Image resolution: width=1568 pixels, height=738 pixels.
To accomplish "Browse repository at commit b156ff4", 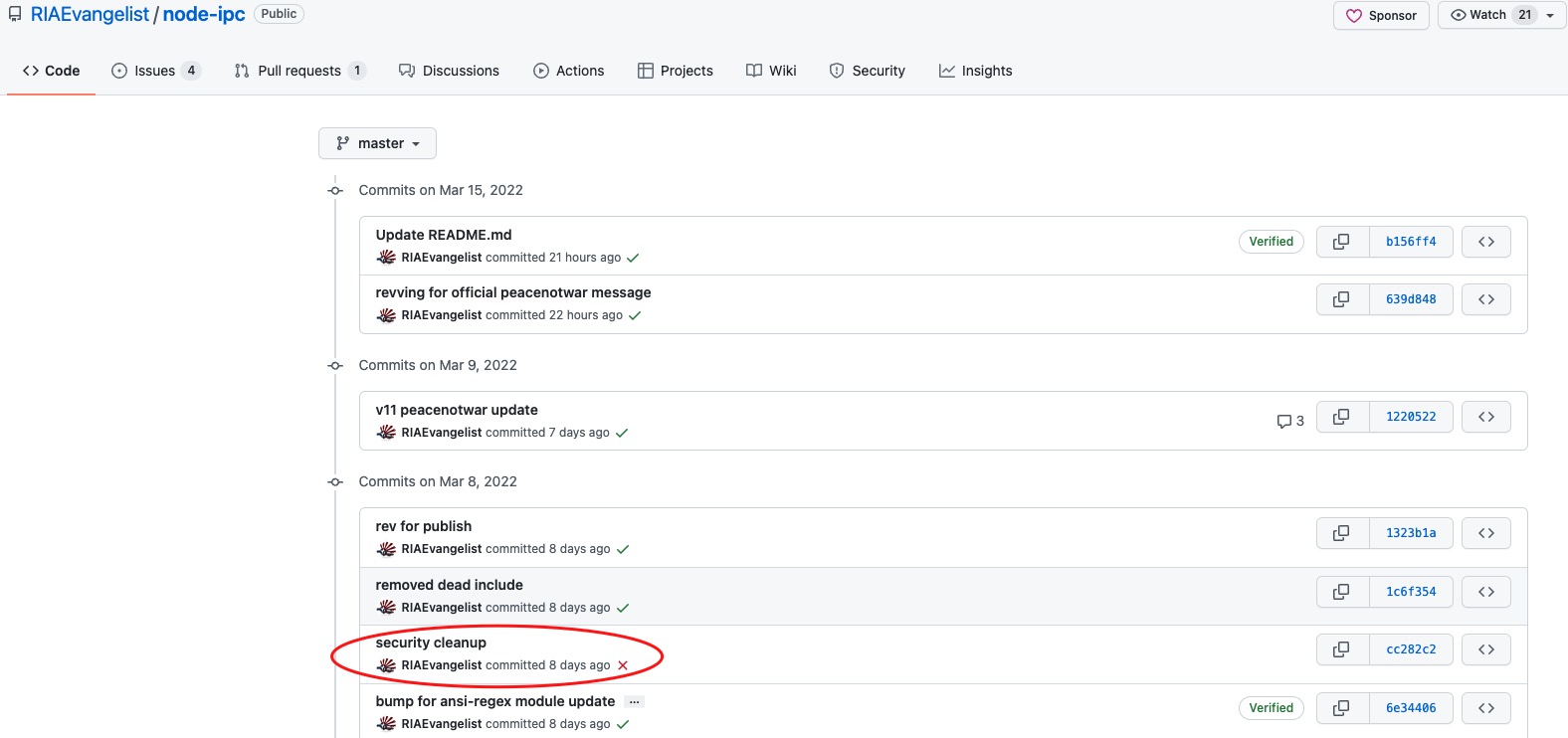I will [1486, 242].
